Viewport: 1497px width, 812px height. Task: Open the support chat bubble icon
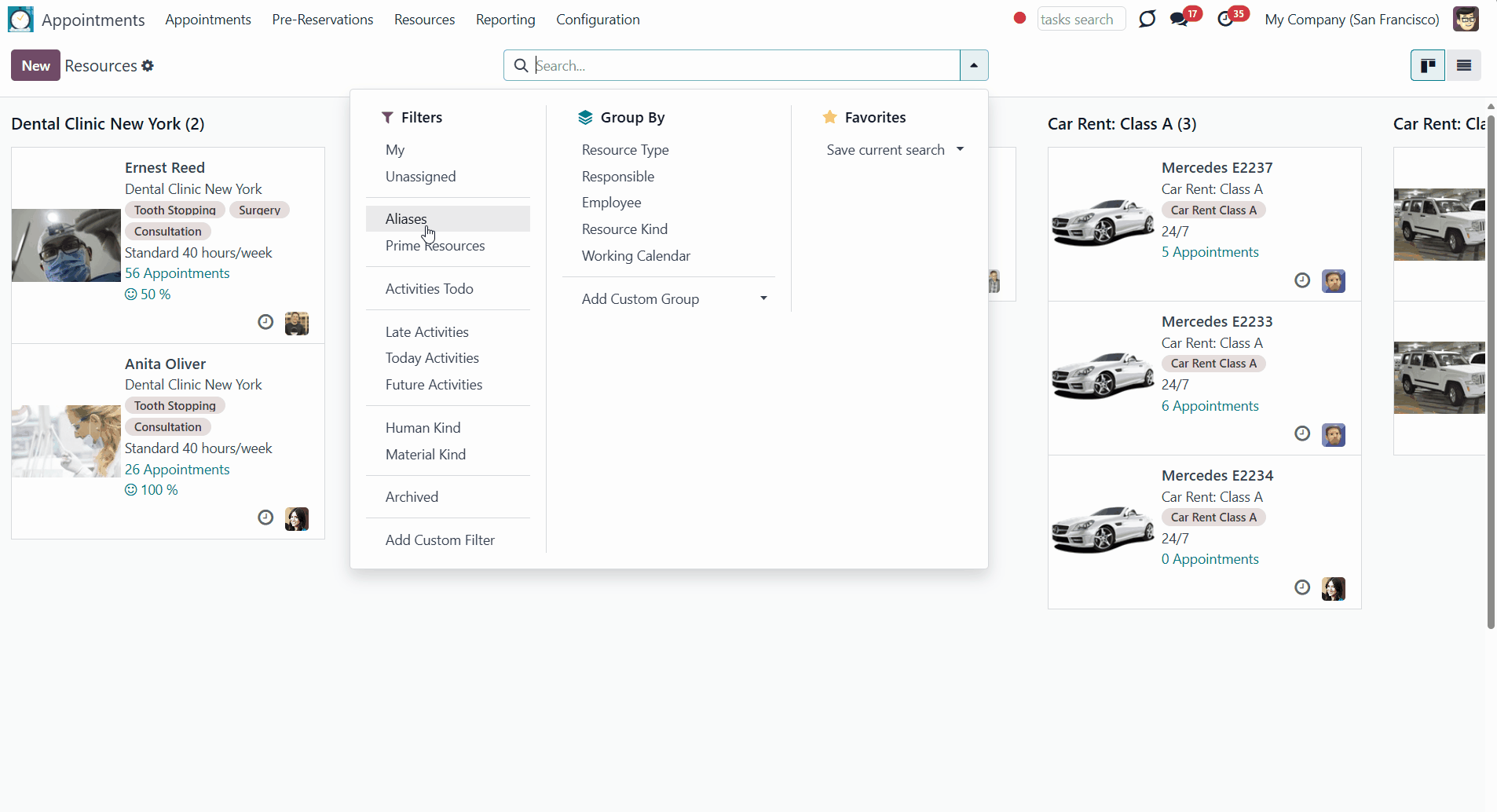click(x=1147, y=19)
